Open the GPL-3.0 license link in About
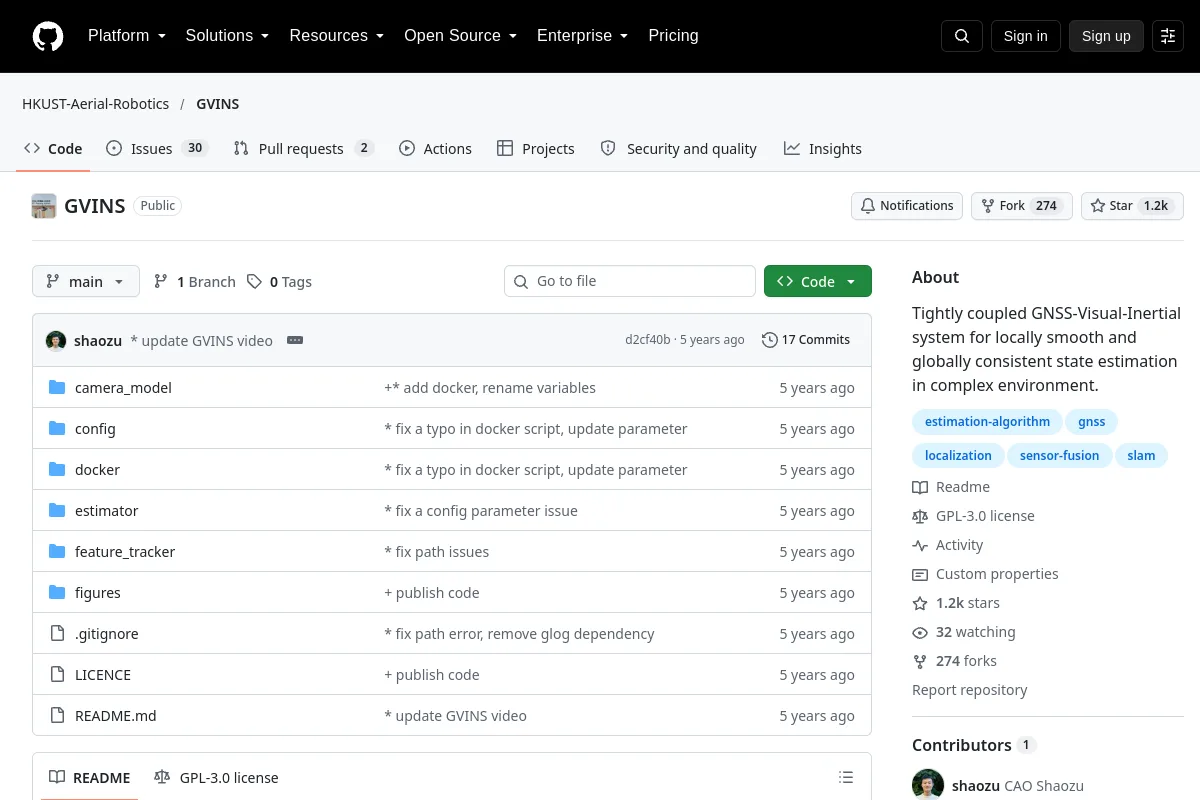This screenshot has width=1200, height=800. pos(973,516)
